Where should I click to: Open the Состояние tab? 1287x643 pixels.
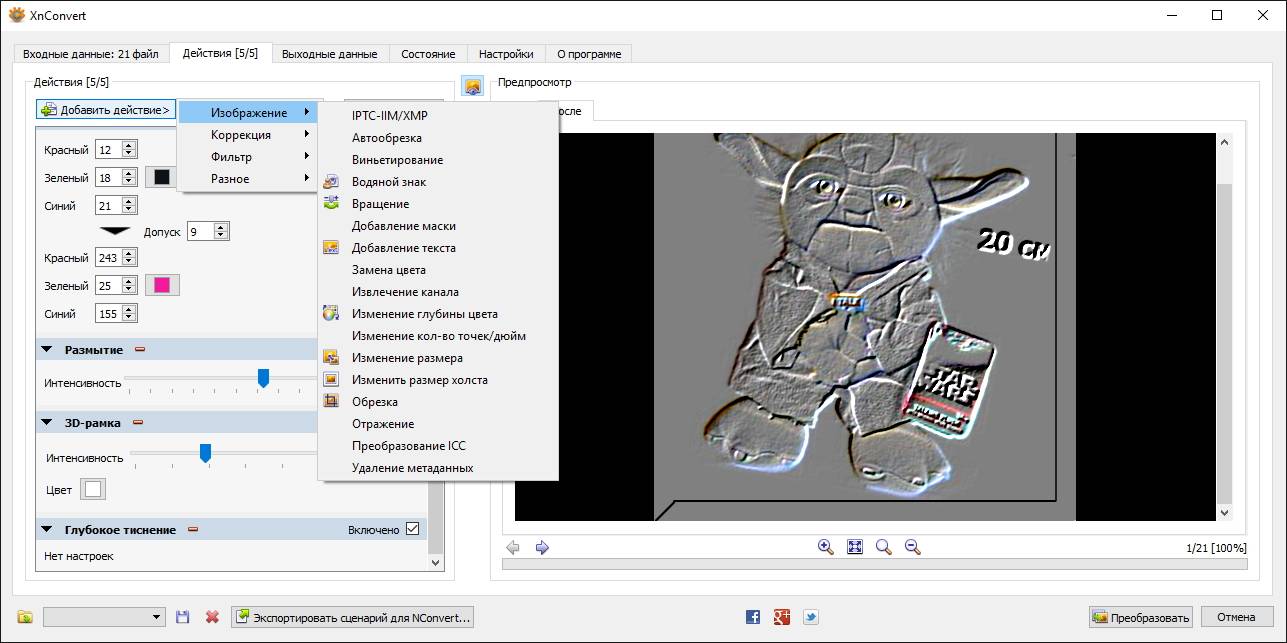click(428, 54)
